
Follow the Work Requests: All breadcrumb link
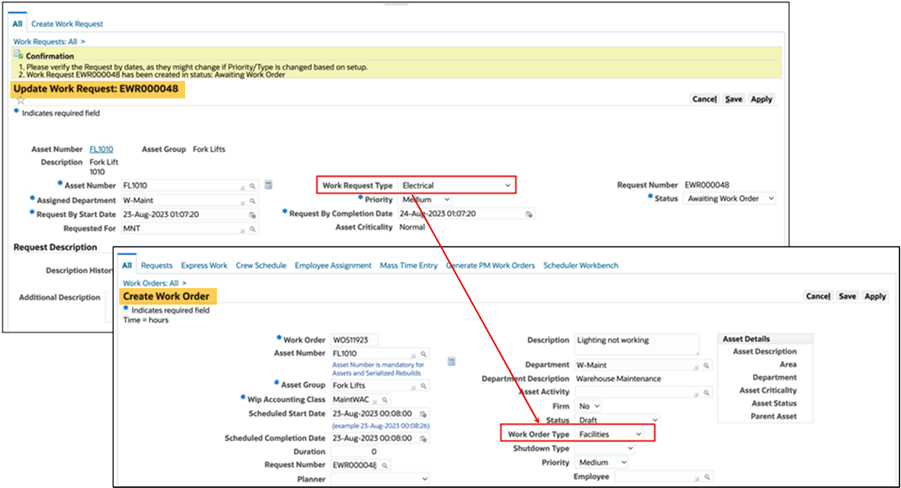[x=45, y=42]
